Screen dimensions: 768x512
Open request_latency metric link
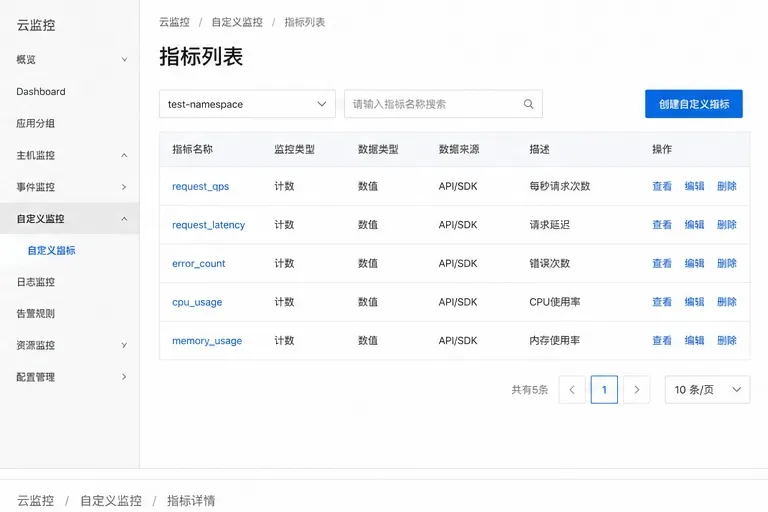pos(208,225)
